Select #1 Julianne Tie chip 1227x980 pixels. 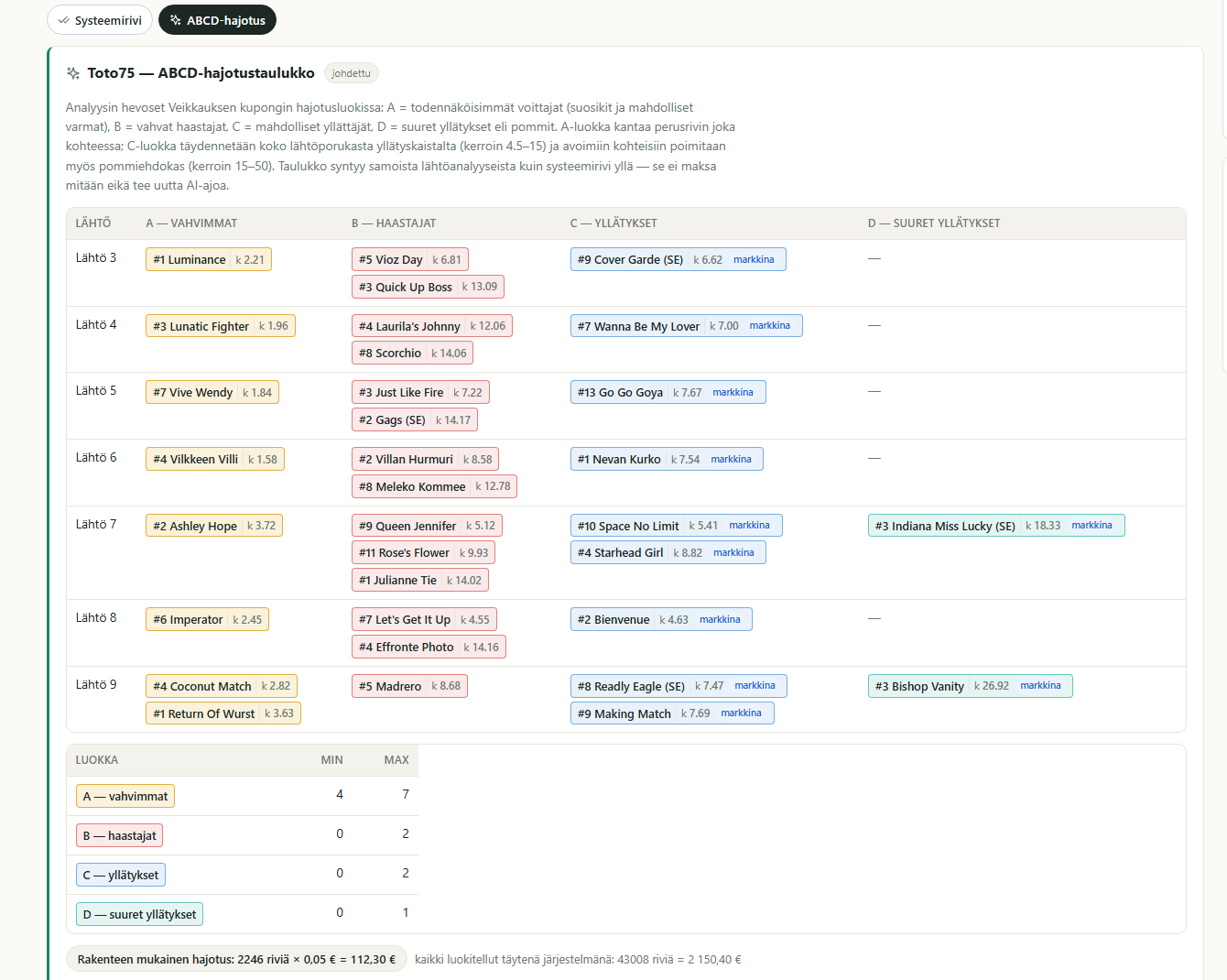click(420, 580)
